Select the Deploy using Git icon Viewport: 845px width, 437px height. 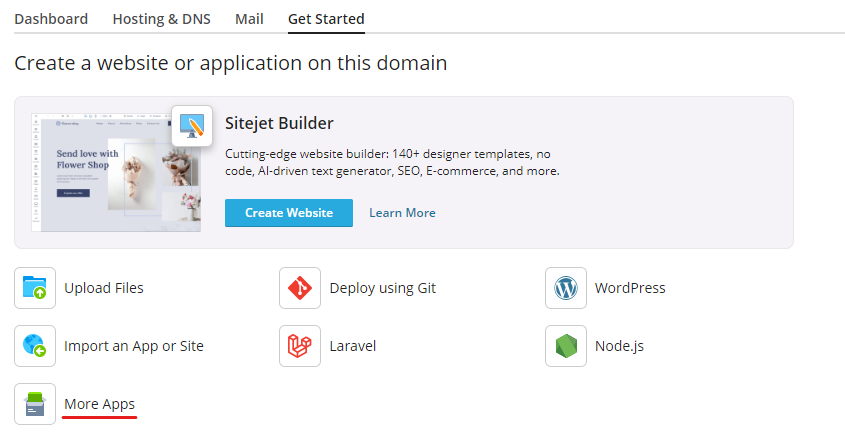point(300,288)
